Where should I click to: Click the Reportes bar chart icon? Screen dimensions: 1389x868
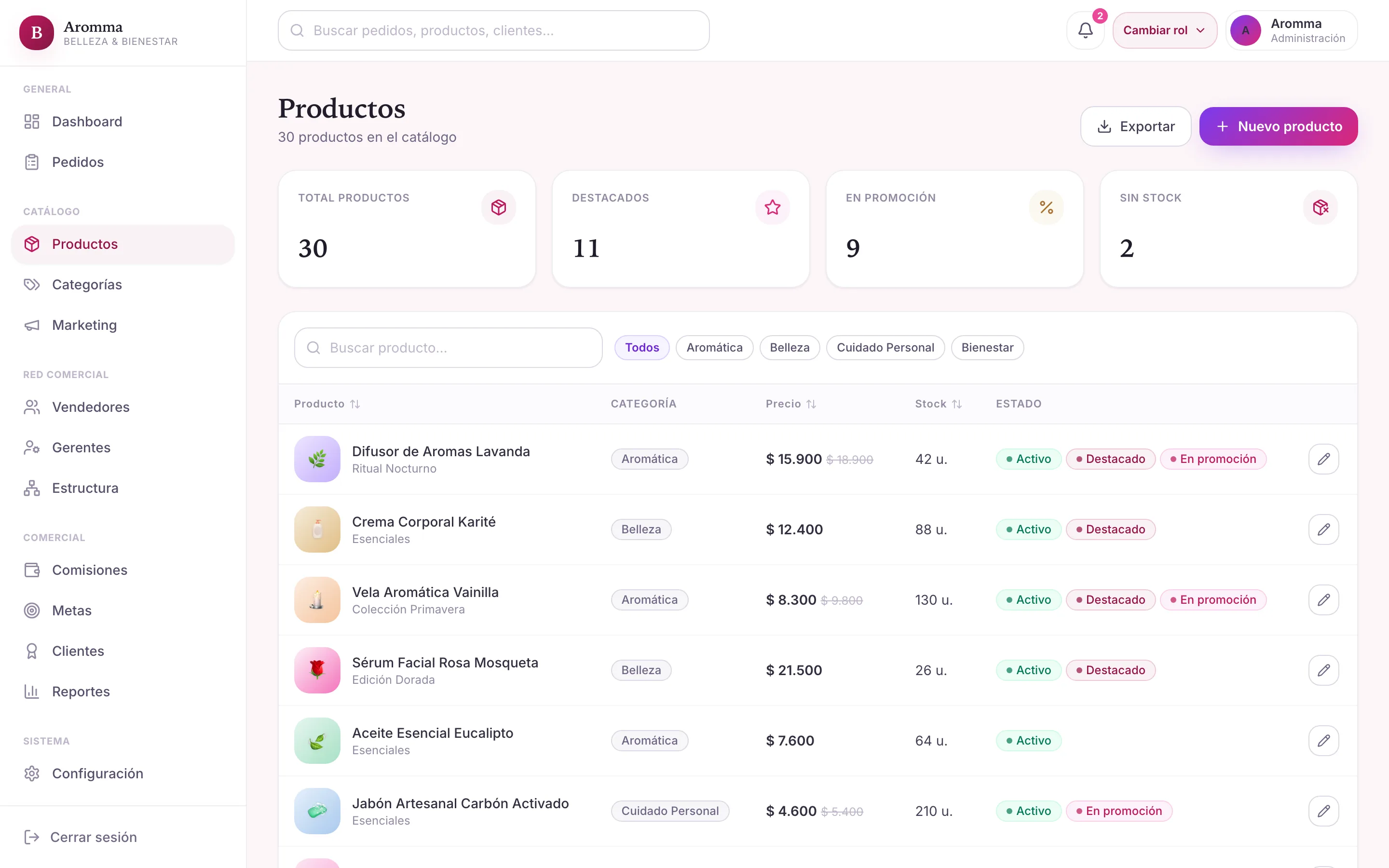(32, 692)
